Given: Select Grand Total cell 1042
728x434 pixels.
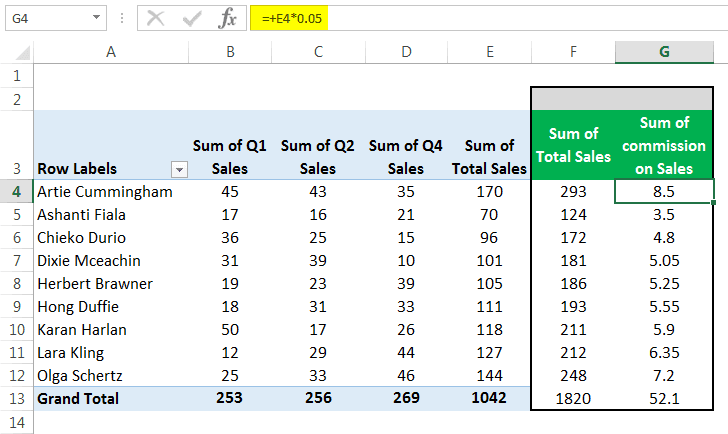Looking at the screenshot, I should 490,398.
